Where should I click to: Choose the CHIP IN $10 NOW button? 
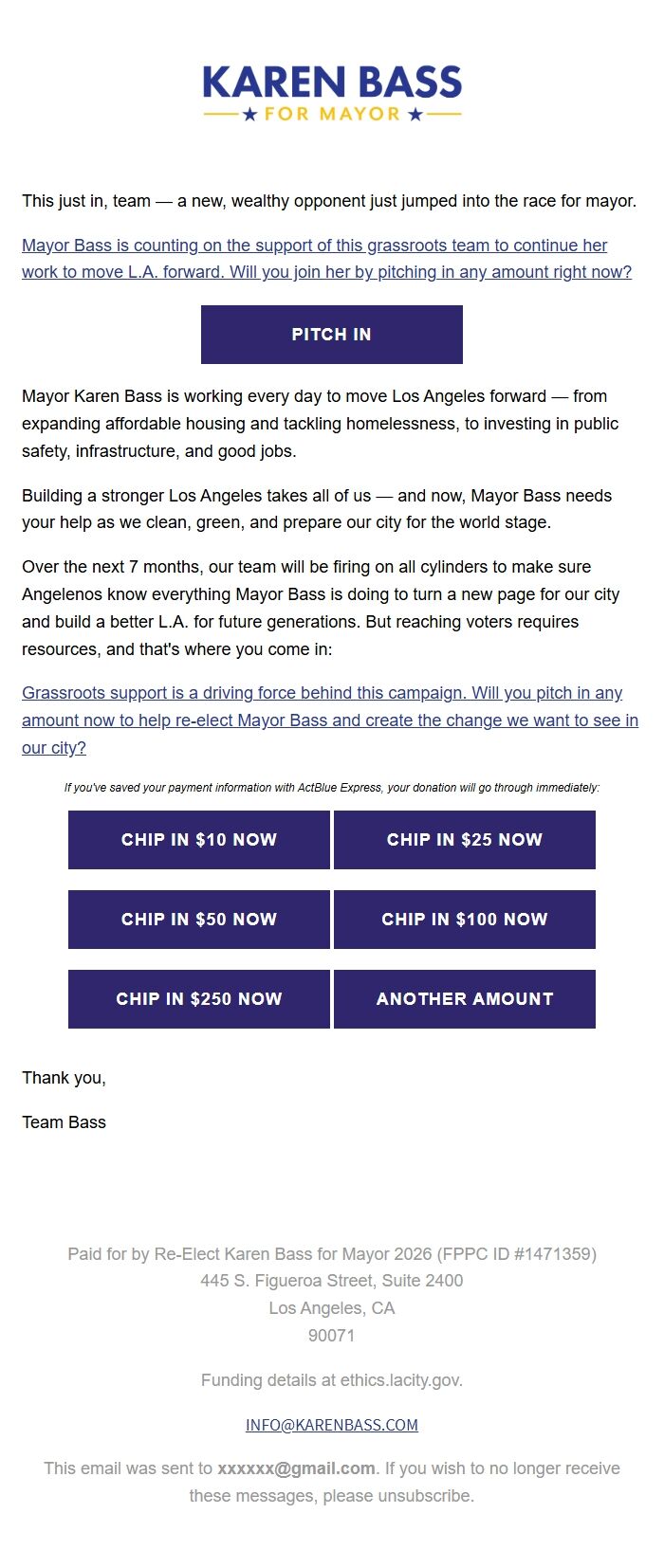tap(199, 840)
